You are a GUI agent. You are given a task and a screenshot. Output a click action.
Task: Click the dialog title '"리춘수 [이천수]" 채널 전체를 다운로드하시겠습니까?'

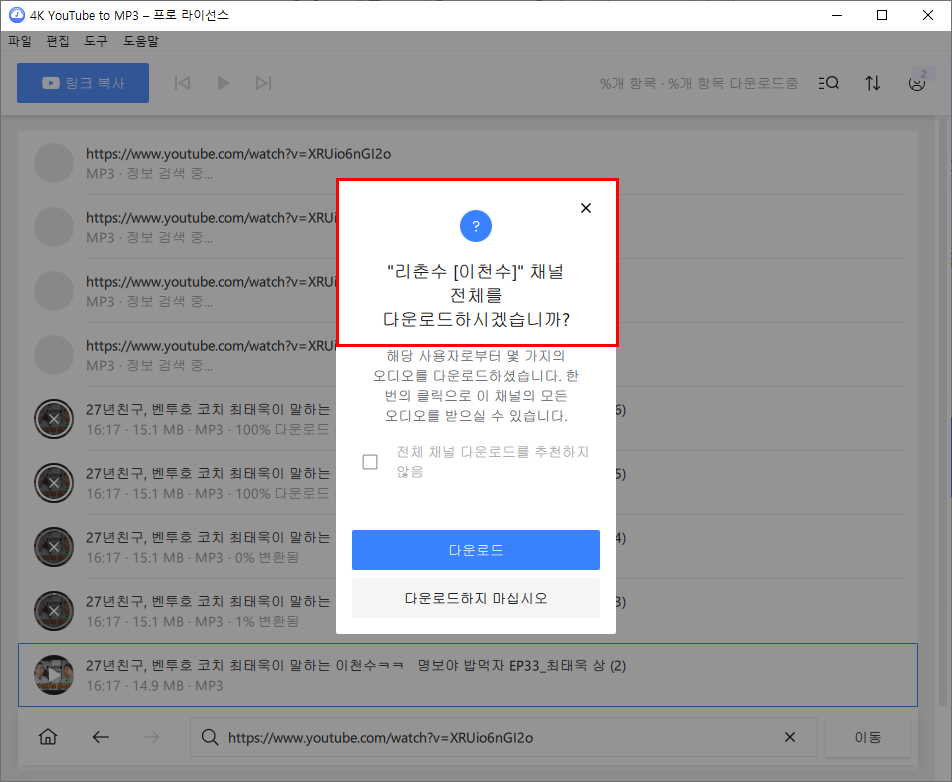pyautogui.click(x=475, y=295)
